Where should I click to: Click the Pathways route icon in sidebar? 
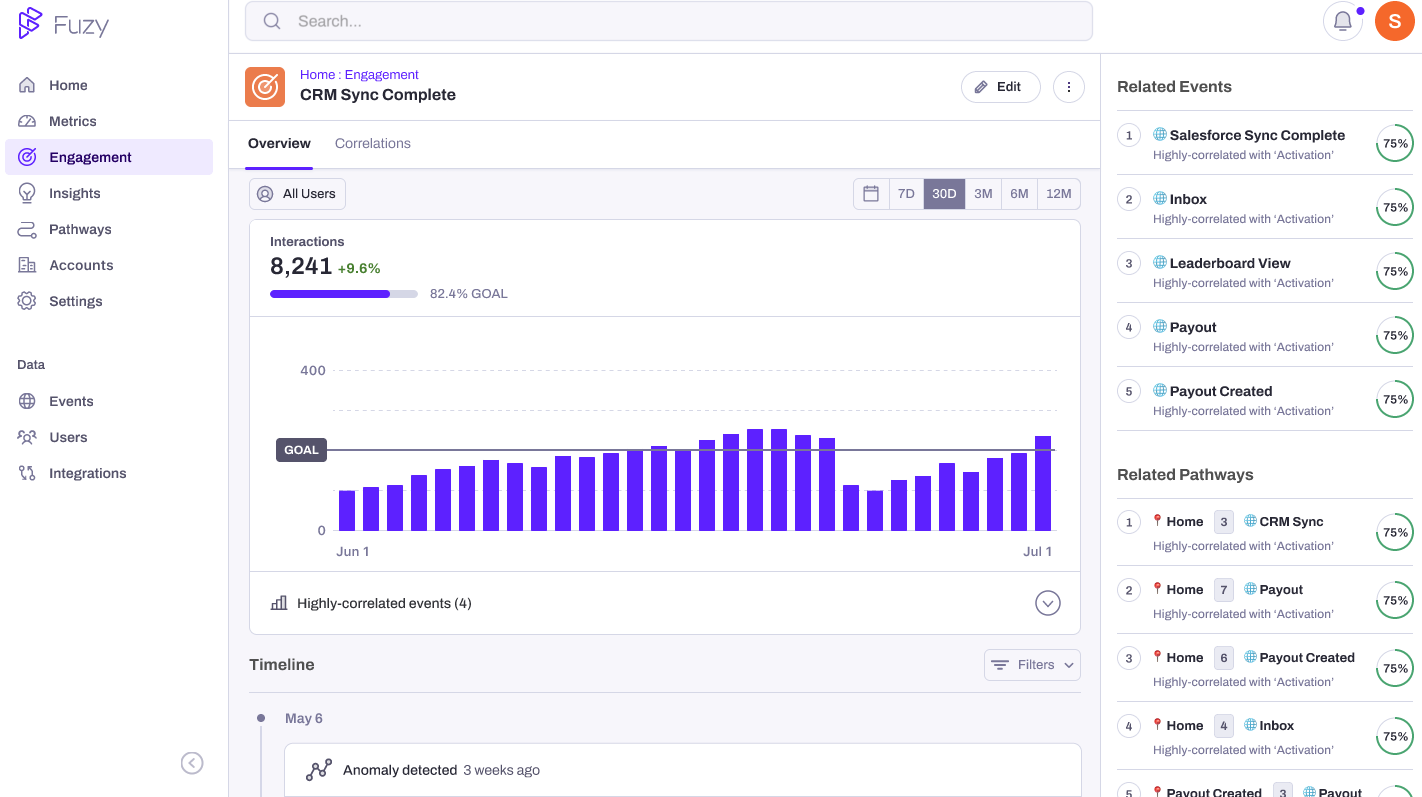point(27,229)
